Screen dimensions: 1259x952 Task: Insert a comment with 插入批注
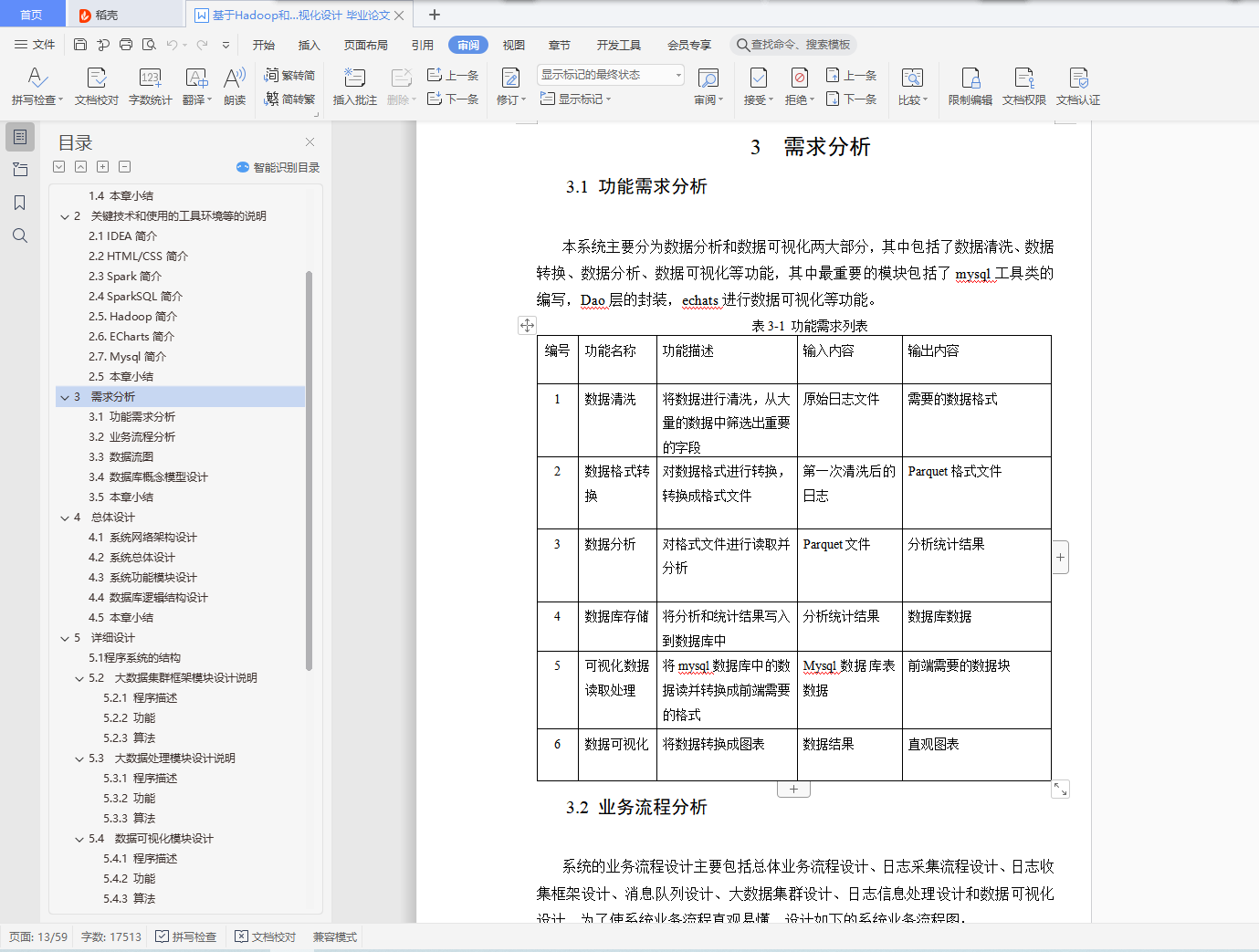355,87
